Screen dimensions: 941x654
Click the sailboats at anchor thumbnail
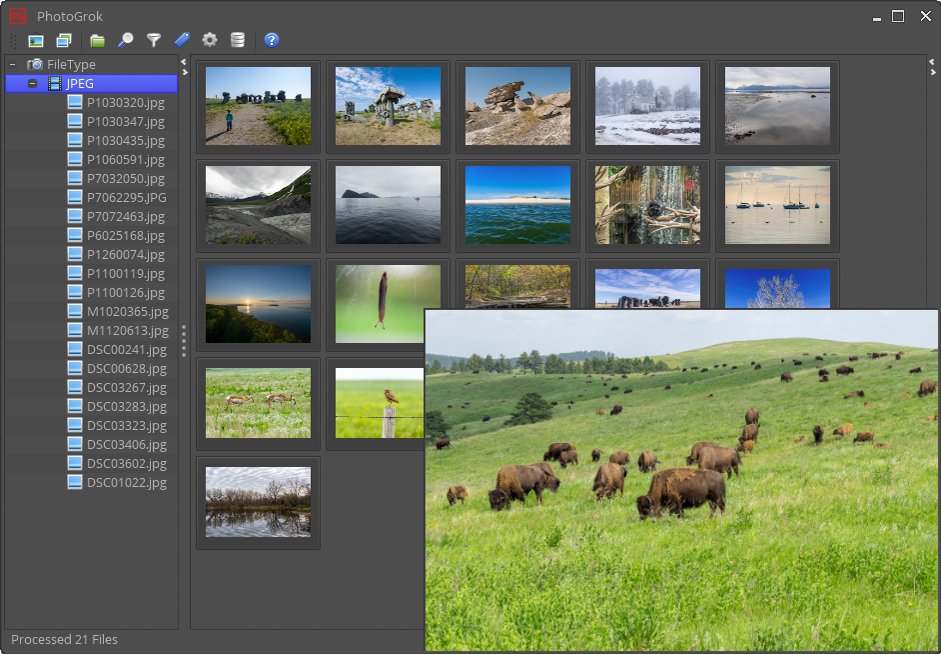777,205
